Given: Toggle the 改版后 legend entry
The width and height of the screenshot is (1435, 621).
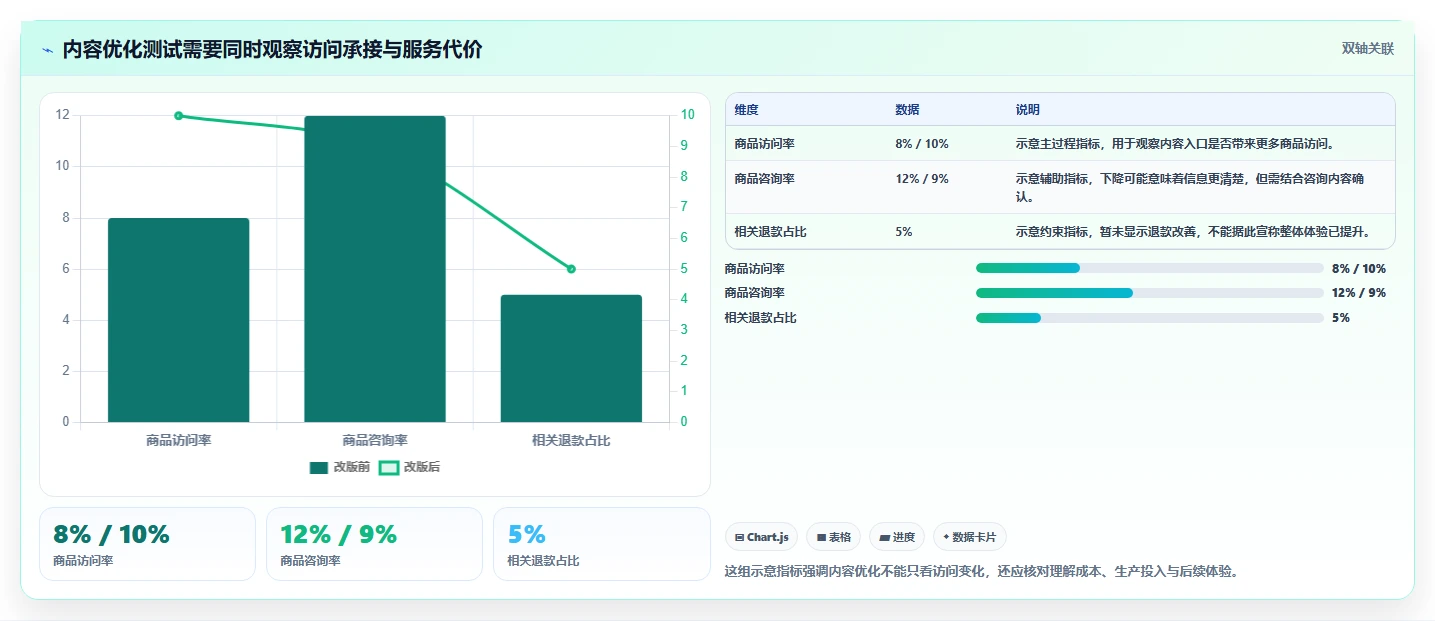Looking at the screenshot, I should 410,467.
